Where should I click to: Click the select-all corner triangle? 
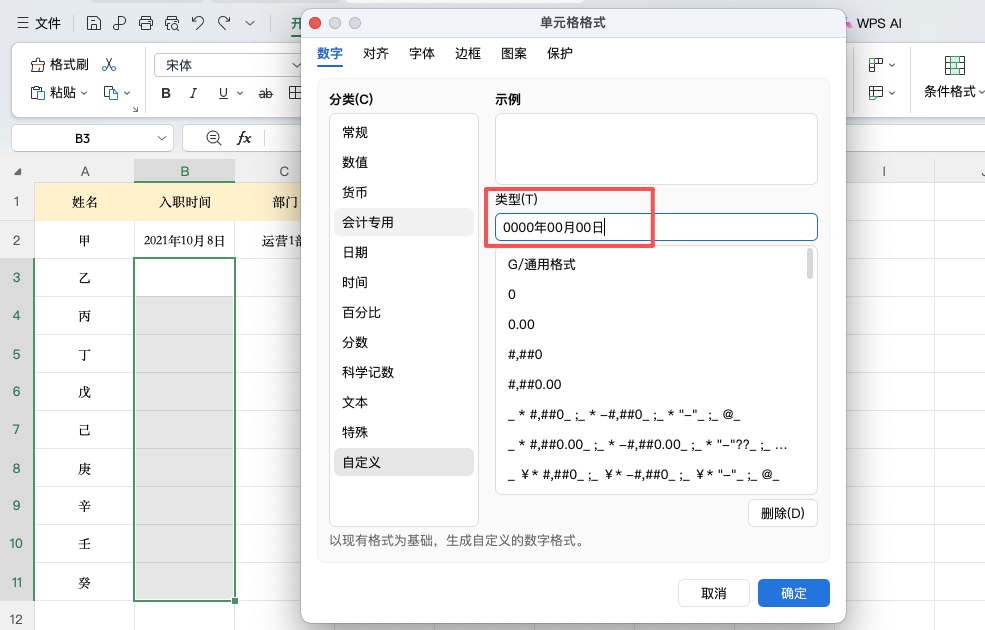[x=18, y=171]
